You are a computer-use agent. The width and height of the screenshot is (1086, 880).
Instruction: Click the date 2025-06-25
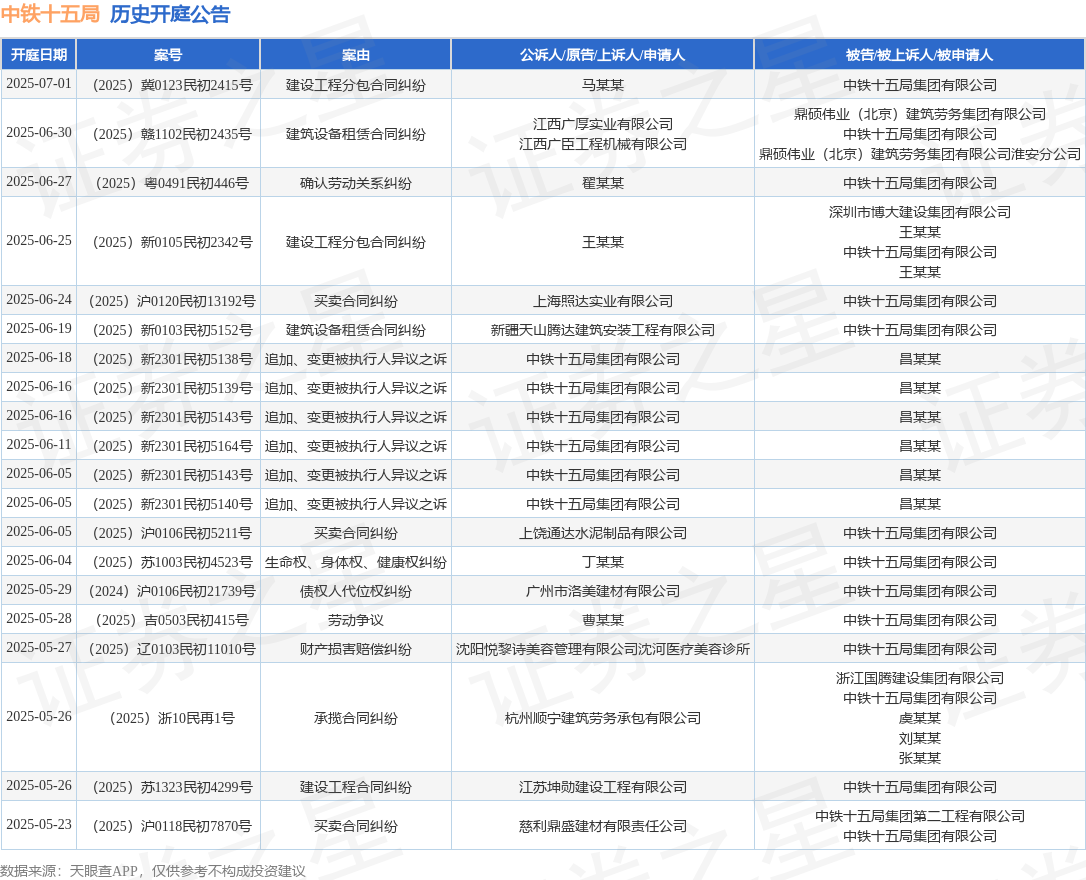point(39,241)
